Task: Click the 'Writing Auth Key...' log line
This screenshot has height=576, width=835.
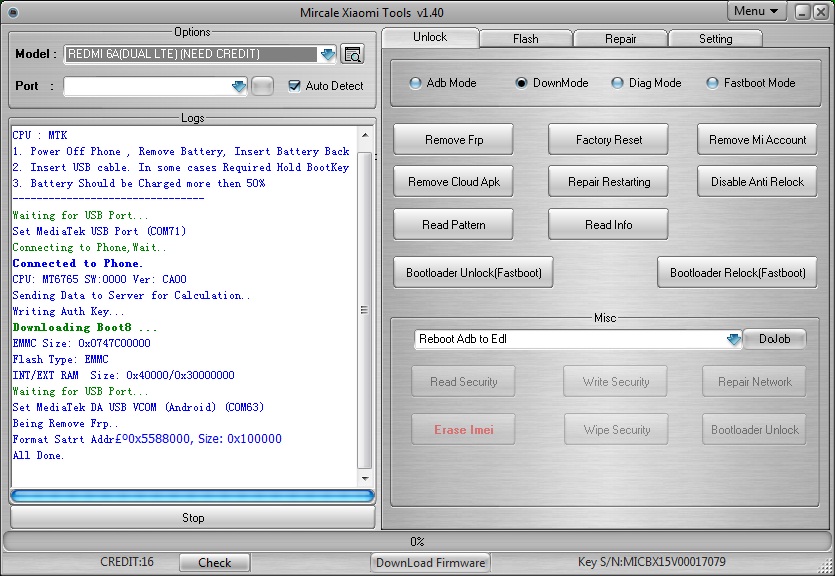Action: click(x=68, y=311)
